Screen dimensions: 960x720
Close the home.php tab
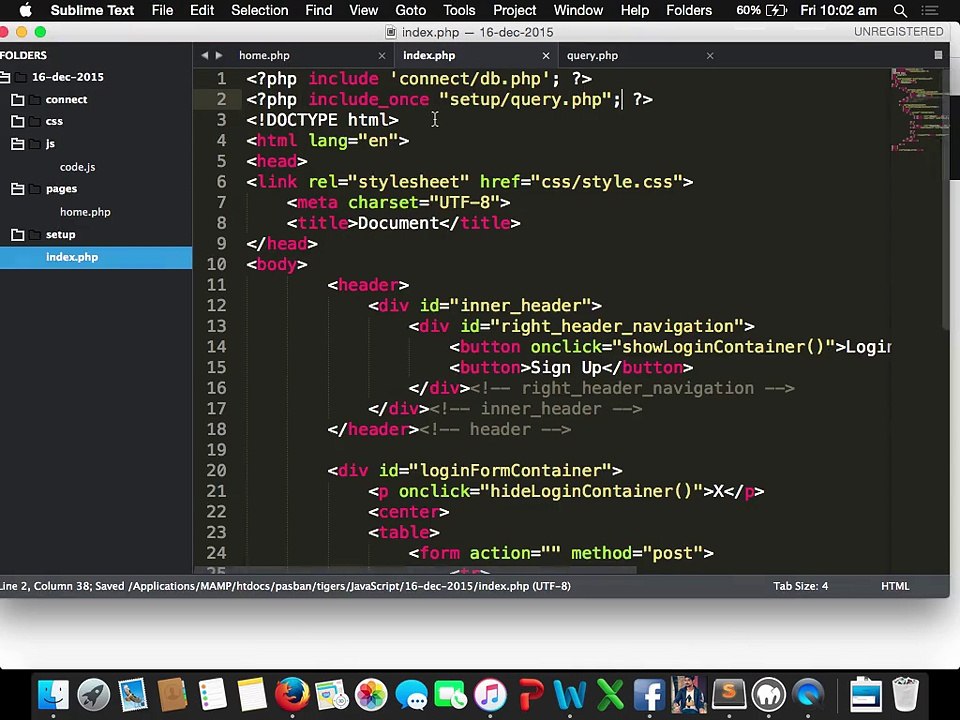tap(382, 56)
